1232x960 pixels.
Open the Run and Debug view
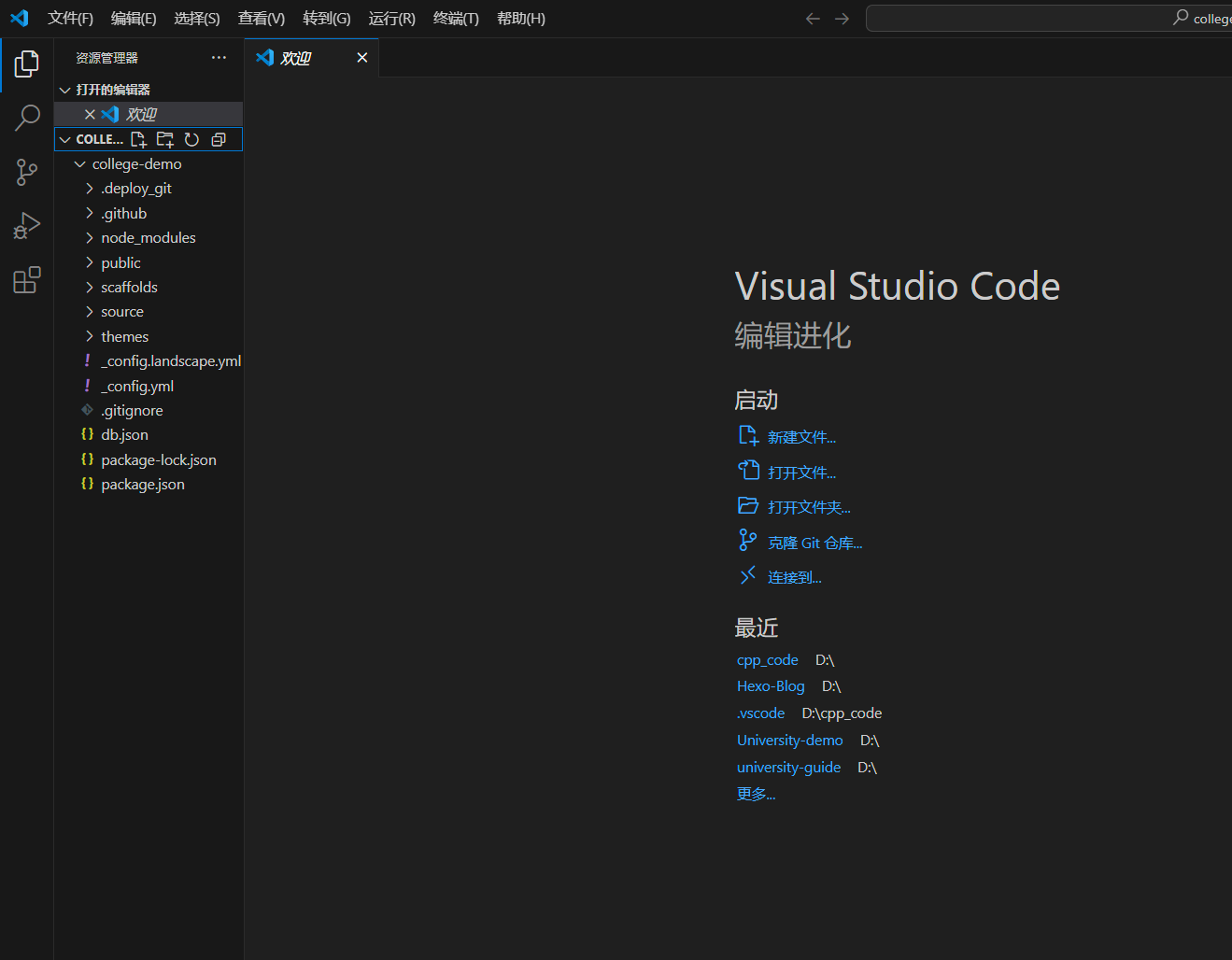pos(27,226)
